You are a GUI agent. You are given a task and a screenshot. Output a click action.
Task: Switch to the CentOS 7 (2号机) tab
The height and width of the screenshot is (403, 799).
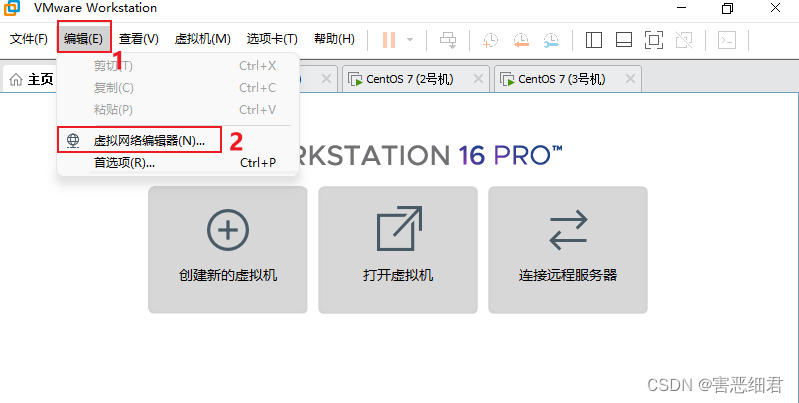(410, 79)
